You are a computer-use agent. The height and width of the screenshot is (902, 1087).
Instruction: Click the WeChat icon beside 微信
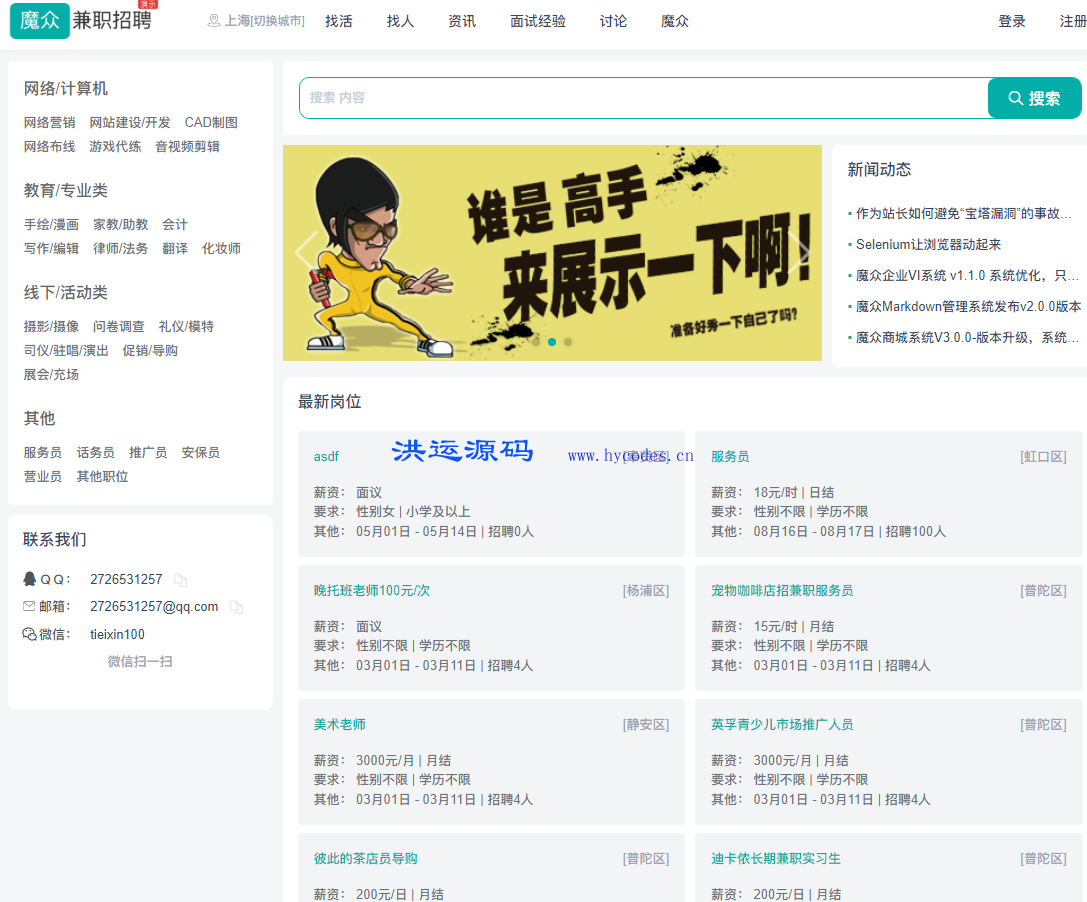pos(29,634)
